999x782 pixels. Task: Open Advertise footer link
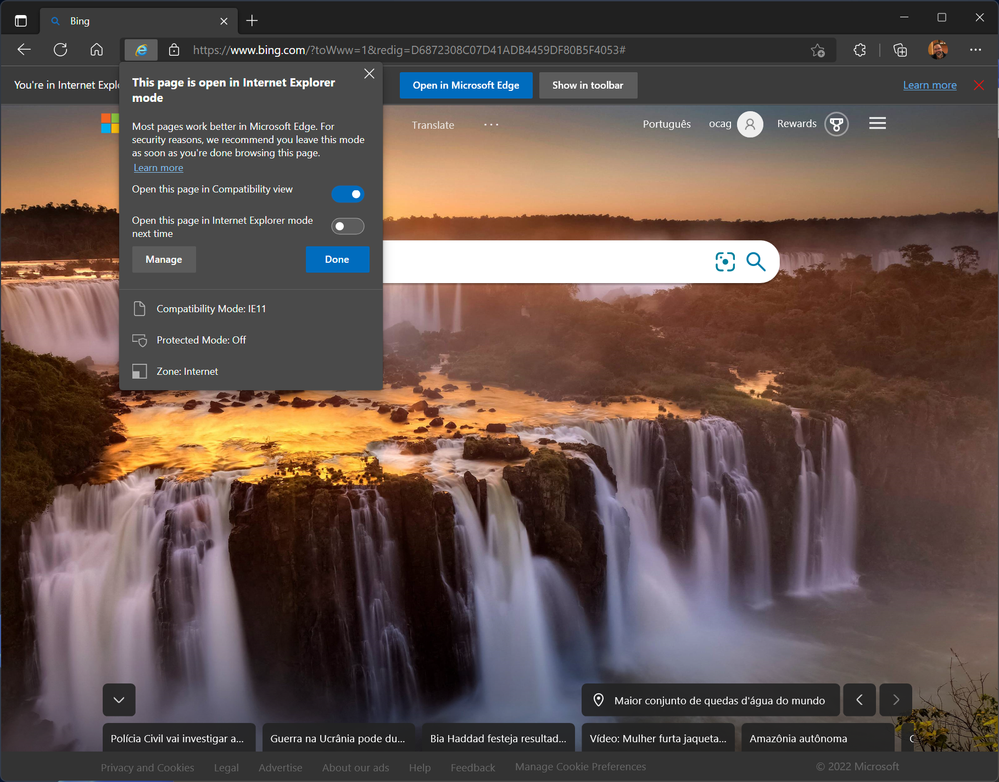pyautogui.click(x=280, y=768)
